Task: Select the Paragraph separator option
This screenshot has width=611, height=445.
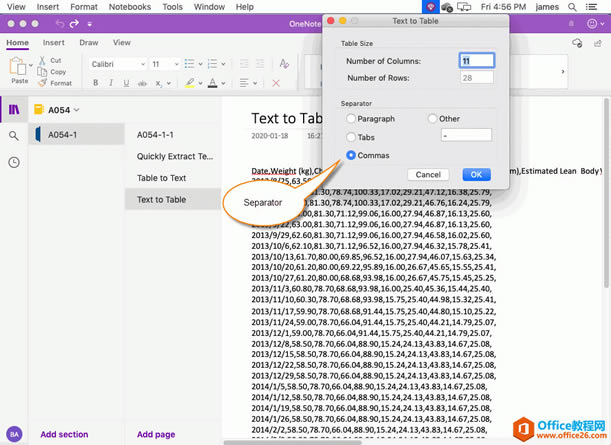Action: click(351, 119)
